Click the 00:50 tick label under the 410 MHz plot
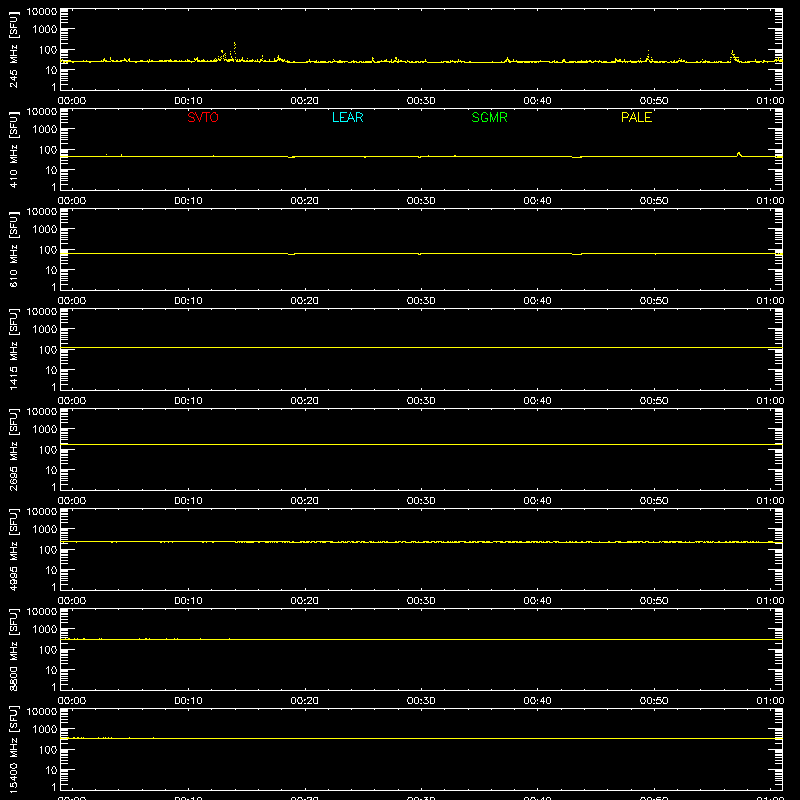800x800 pixels. (x=654, y=201)
